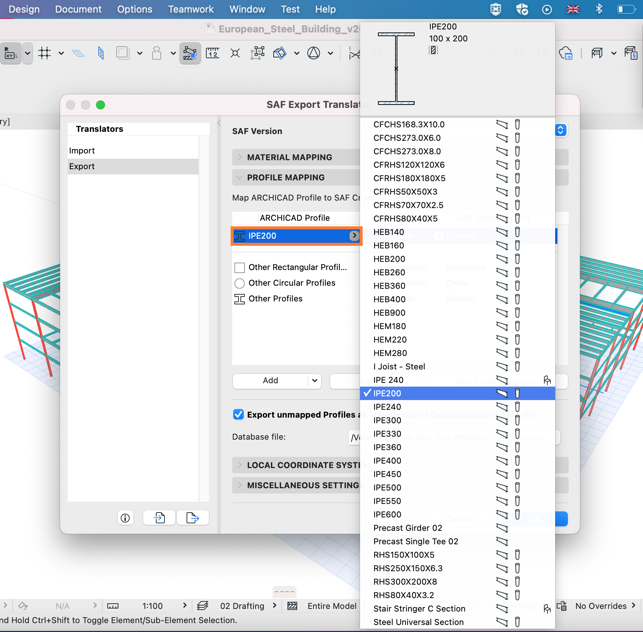
Task: Open the dropdown arrow beside the gravity icon
Action: 173,53
